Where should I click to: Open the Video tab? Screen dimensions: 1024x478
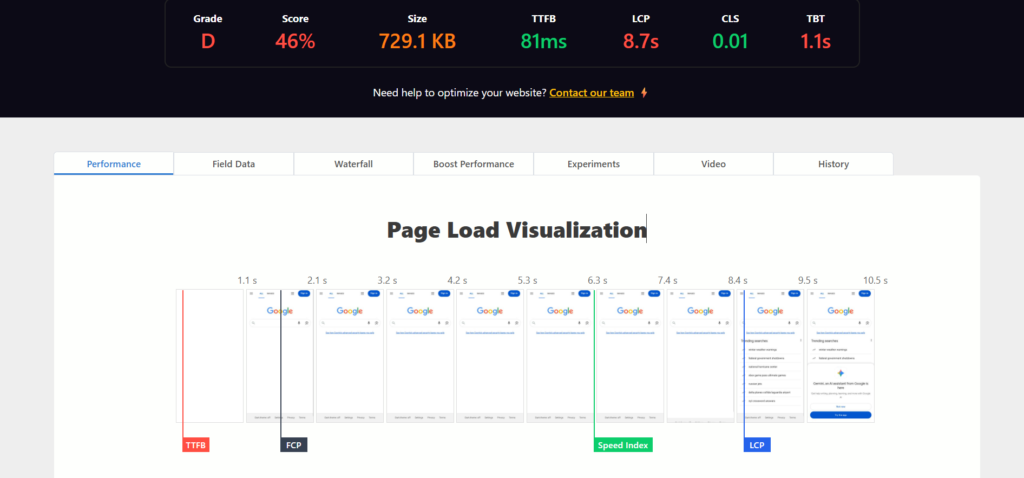click(713, 164)
